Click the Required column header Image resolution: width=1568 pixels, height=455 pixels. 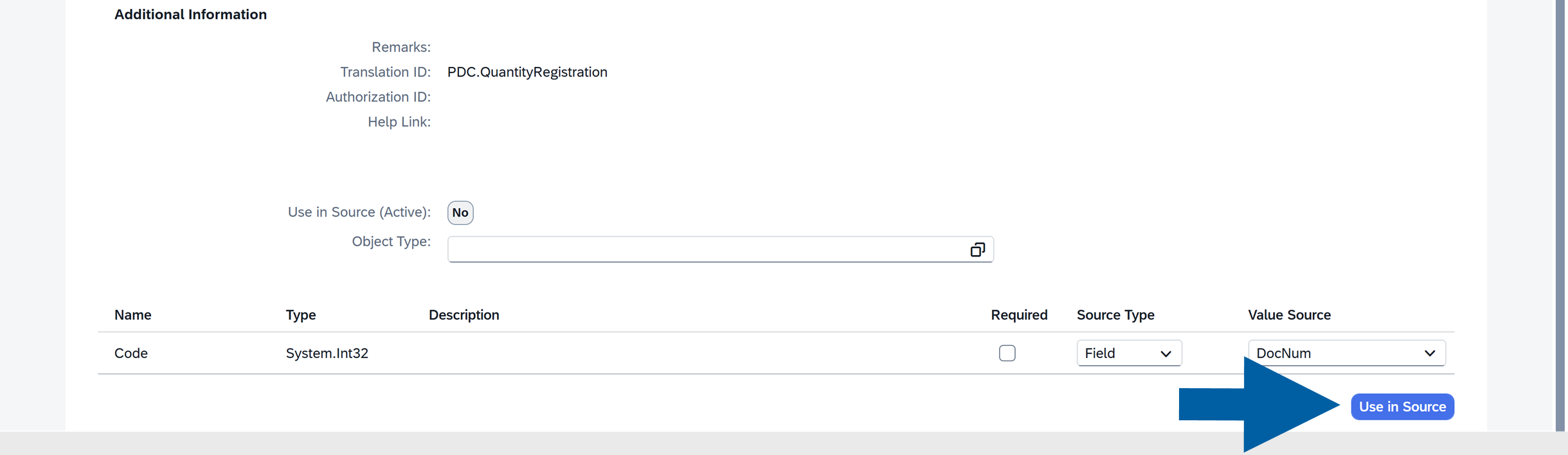pyautogui.click(x=1019, y=315)
